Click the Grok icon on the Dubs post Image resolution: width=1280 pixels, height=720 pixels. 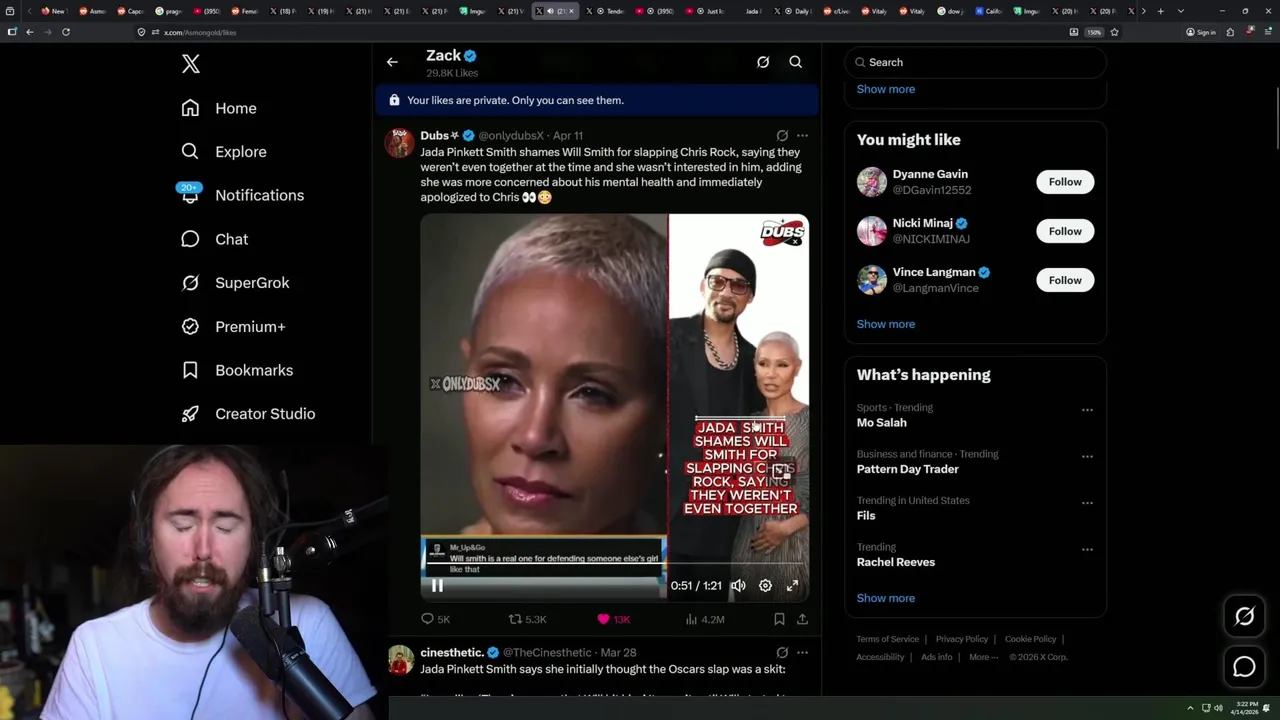[x=782, y=135]
